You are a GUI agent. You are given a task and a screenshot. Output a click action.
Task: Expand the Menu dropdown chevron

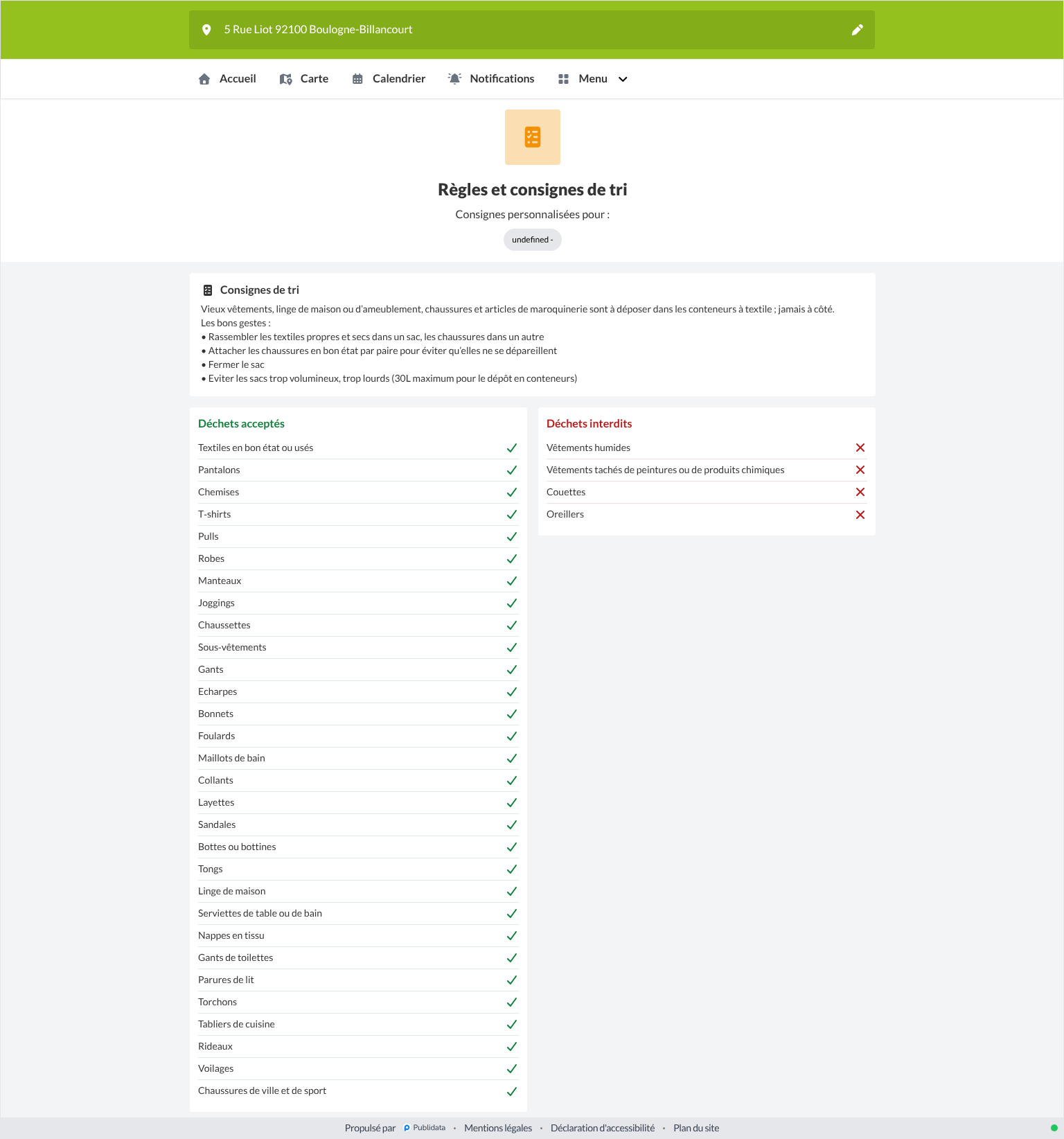[x=623, y=79]
